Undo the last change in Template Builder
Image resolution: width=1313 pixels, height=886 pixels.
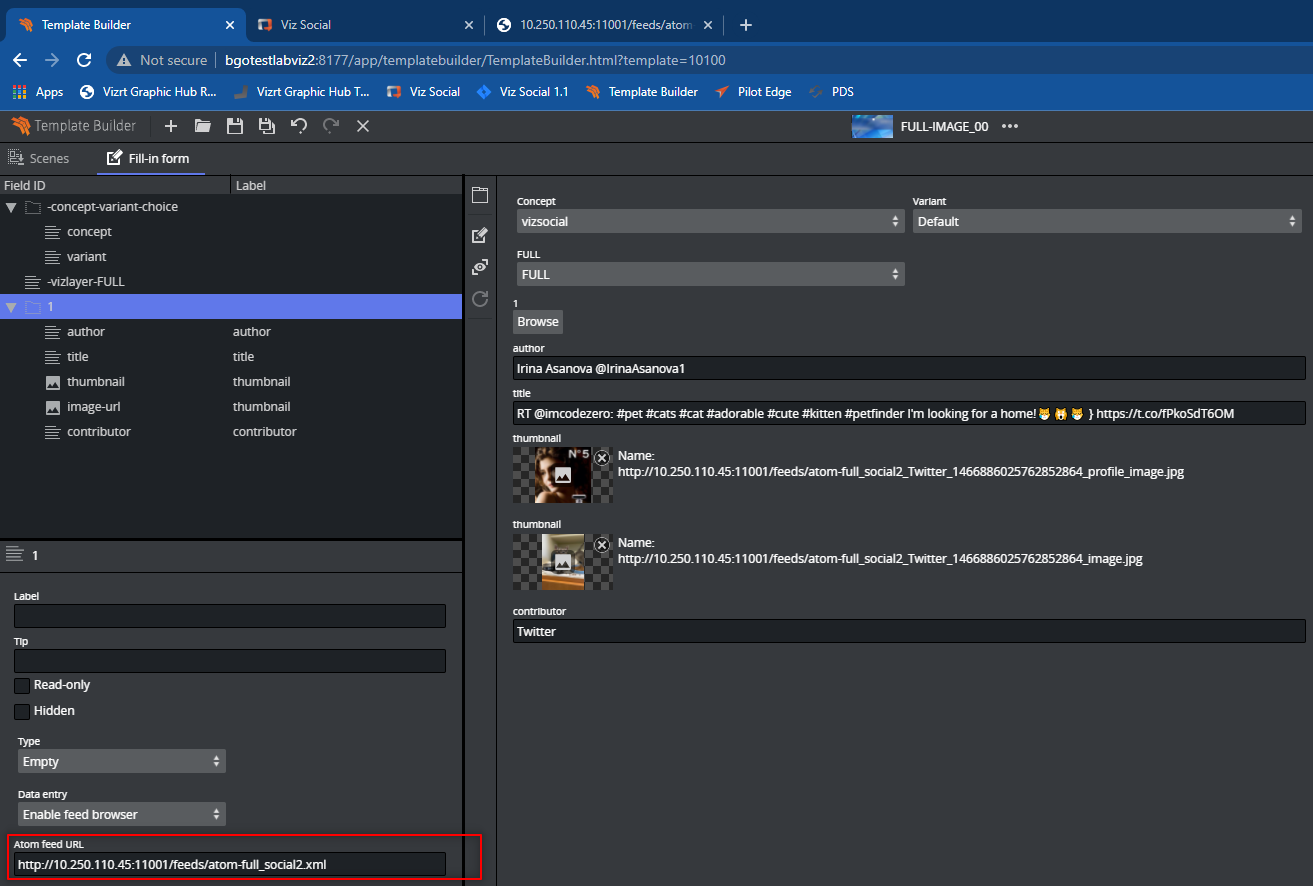(x=299, y=126)
